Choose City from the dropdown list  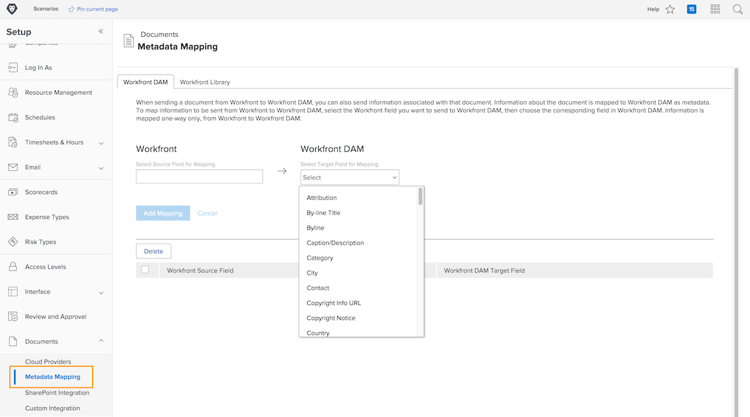(312, 273)
